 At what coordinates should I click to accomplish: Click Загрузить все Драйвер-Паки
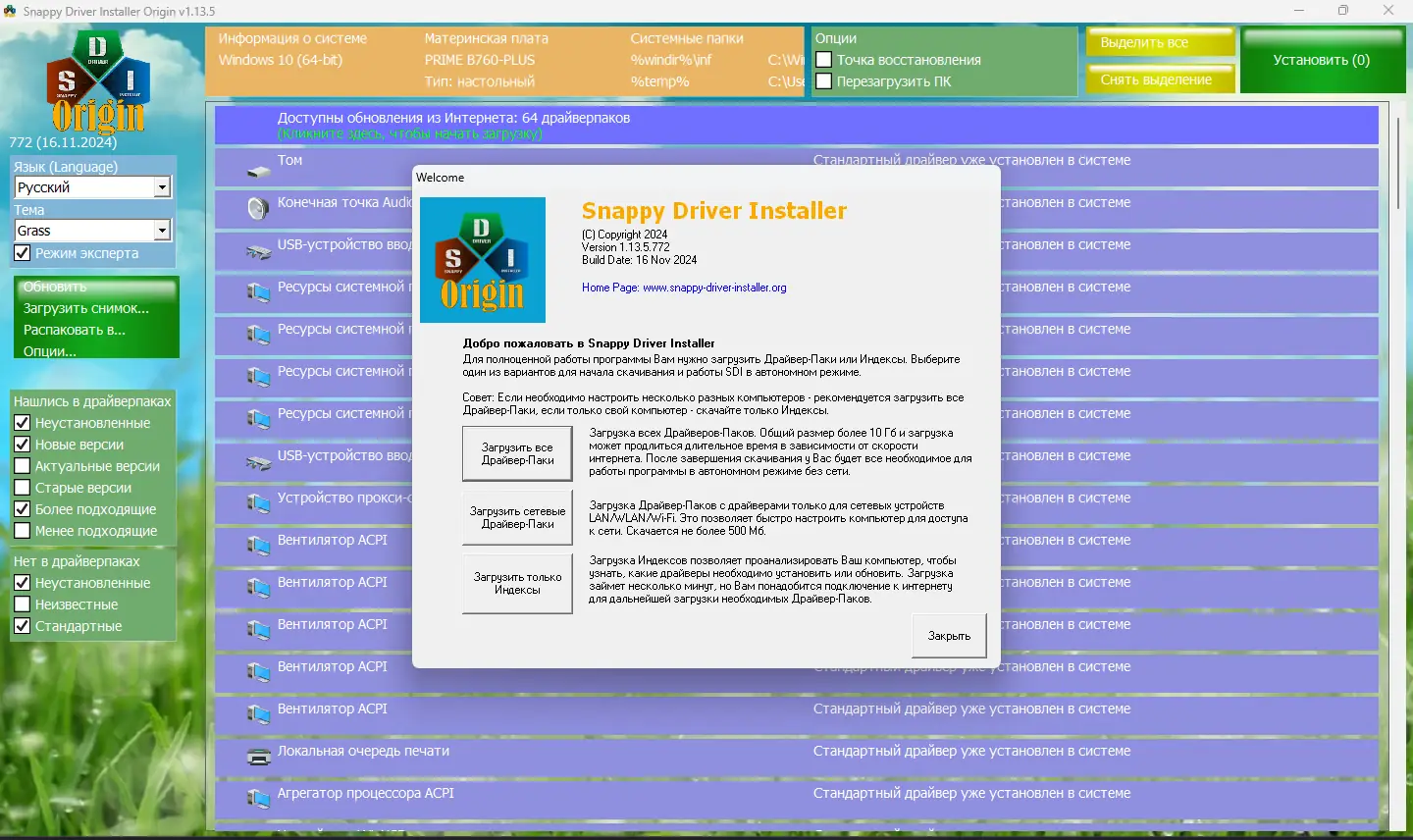517,453
